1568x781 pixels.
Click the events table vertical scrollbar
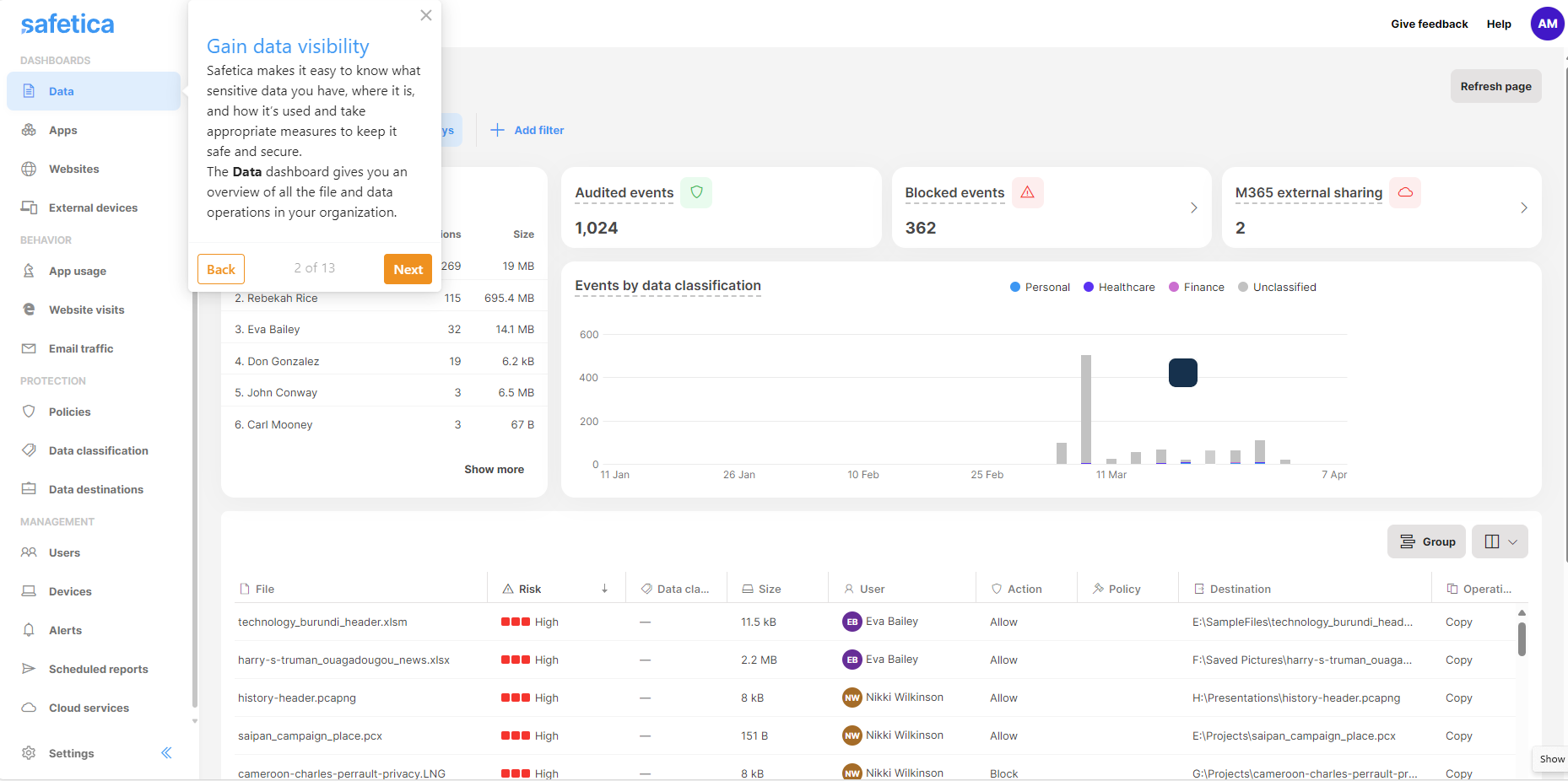point(1522,638)
